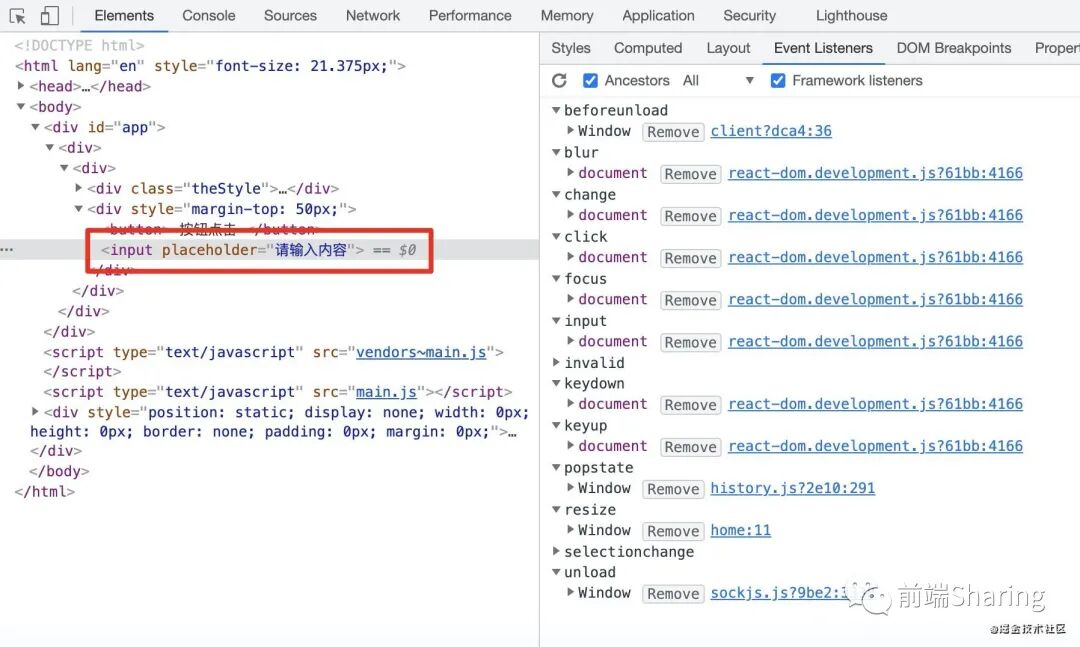Collapse the click event group

(556, 236)
